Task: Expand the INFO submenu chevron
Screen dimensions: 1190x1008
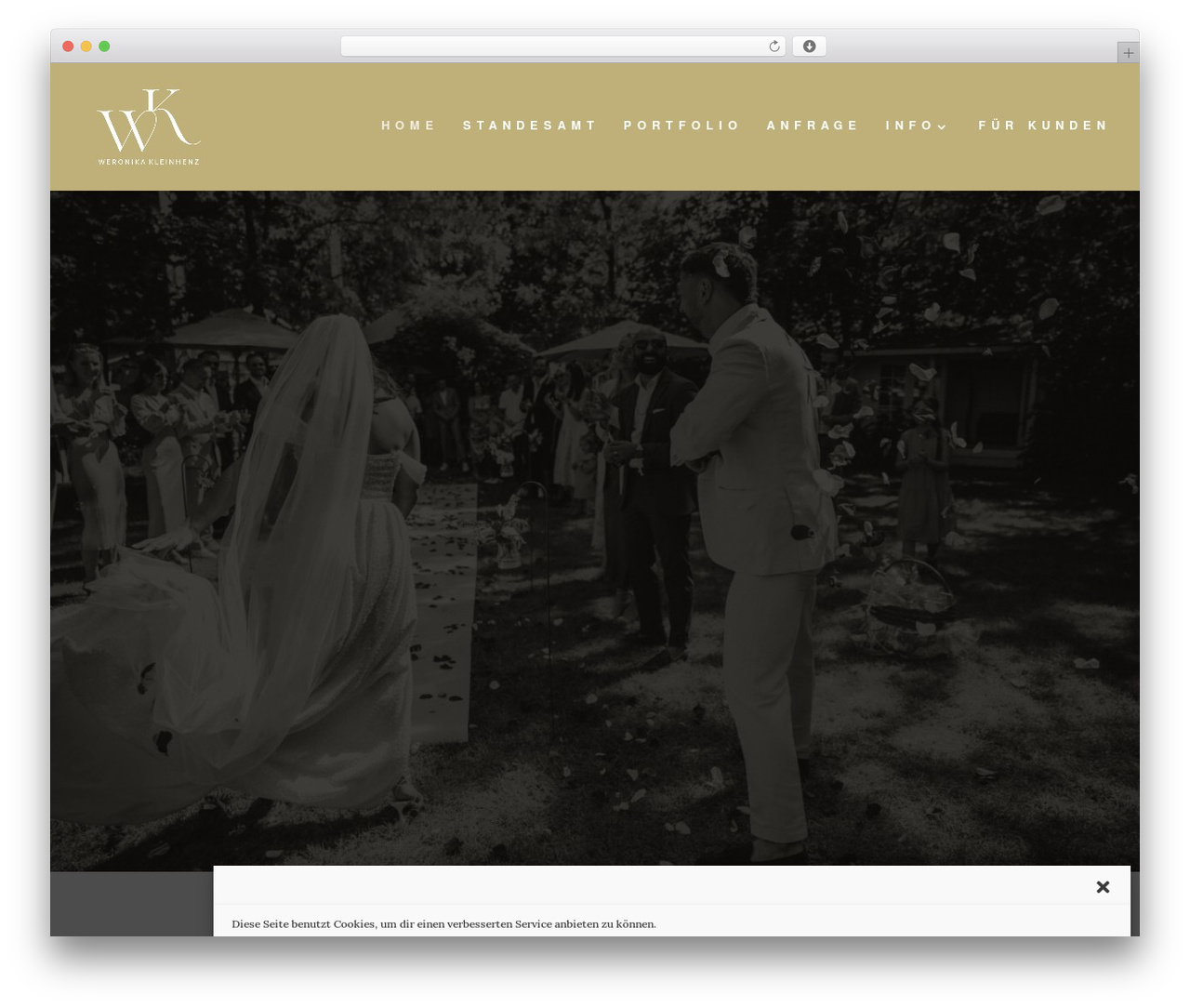Action: point(942,127)
